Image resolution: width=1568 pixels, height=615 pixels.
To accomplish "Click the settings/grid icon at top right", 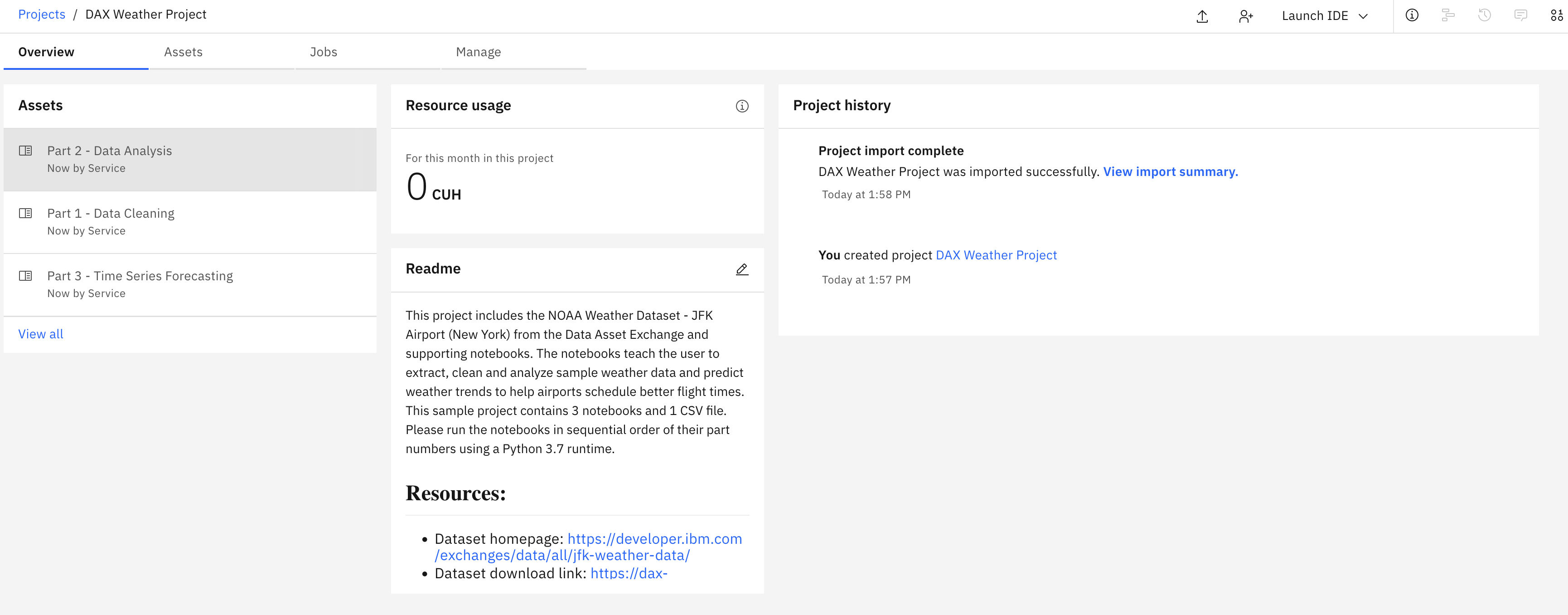I will tap(1556, 15).
